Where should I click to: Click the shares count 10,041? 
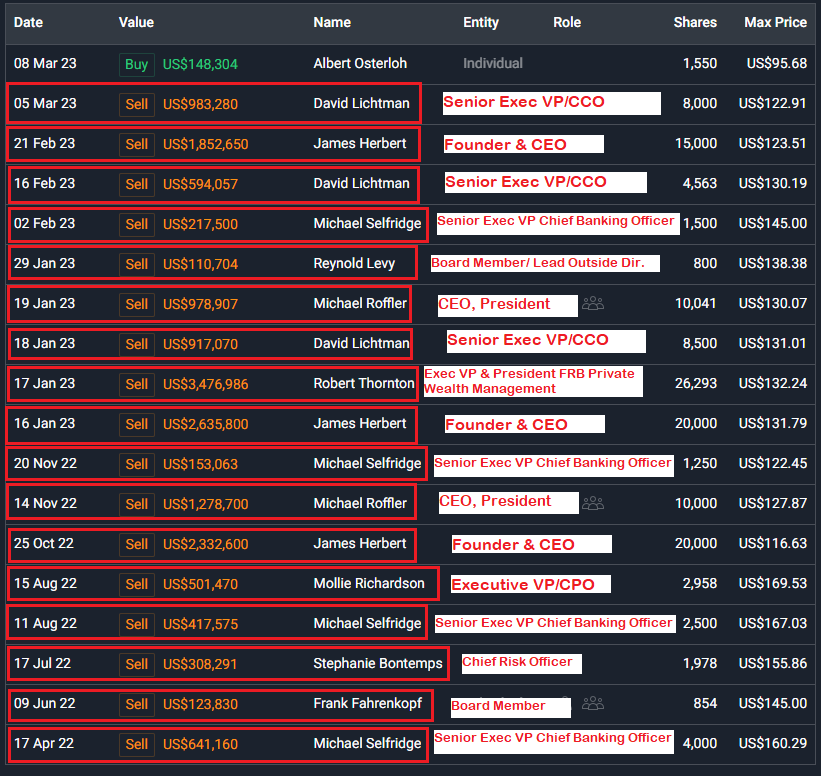click(695, 304)
